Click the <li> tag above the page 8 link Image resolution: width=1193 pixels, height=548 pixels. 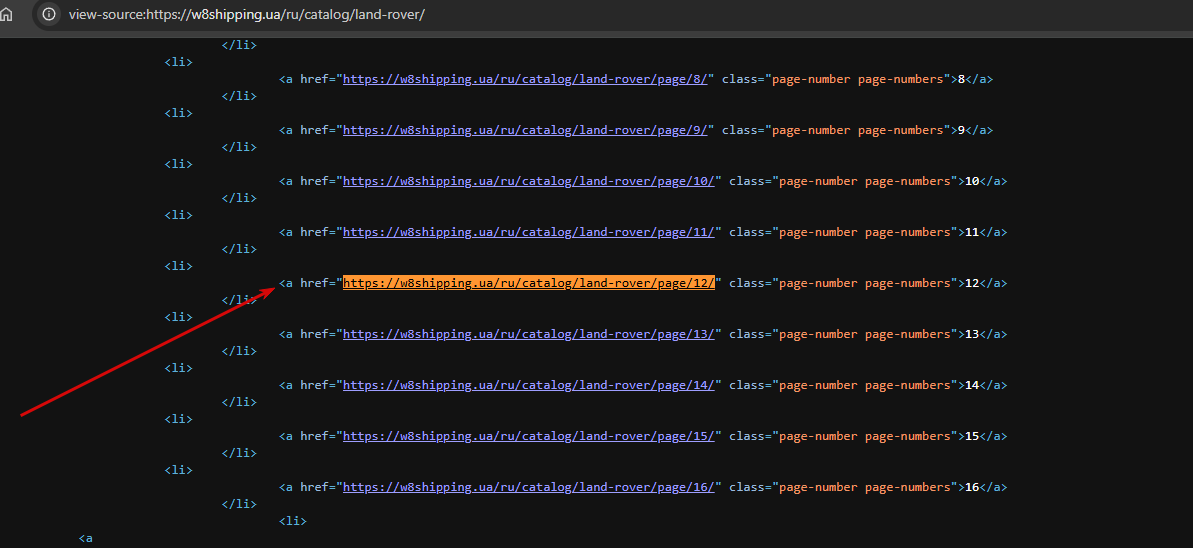click(x=178, y=62)
